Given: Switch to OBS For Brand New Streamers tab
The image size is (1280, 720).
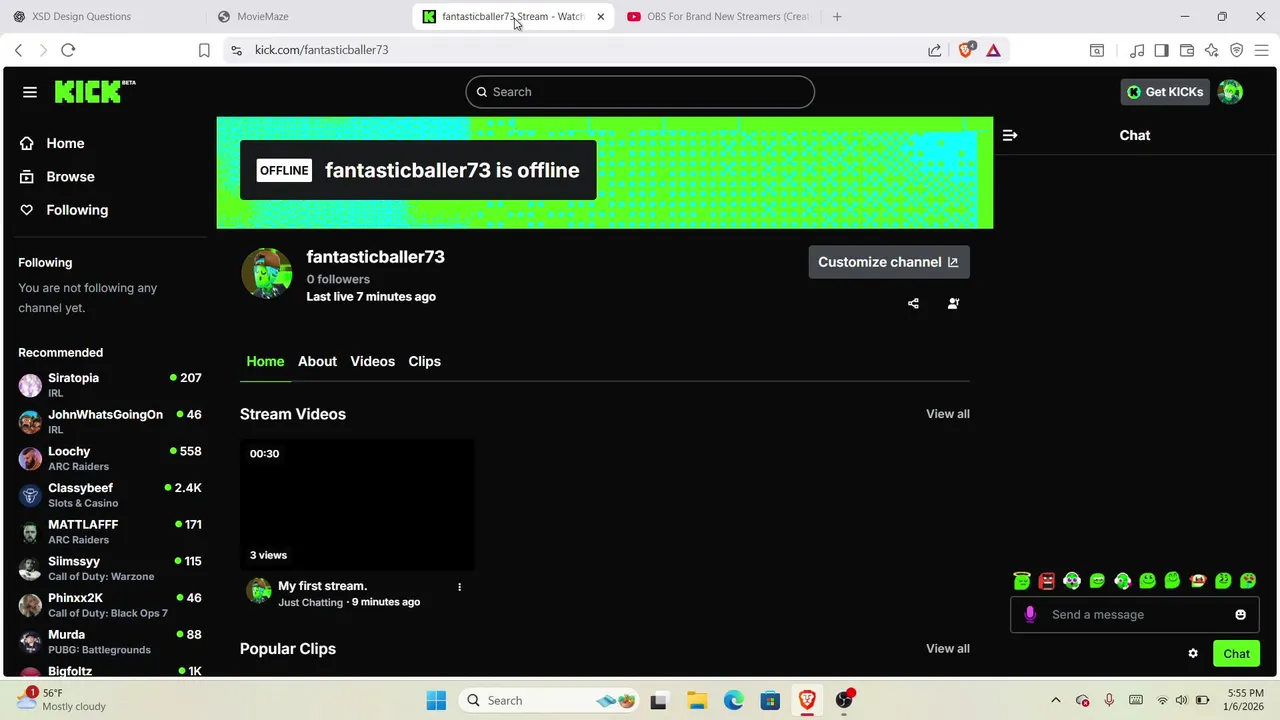Looking at the screenshot, I should [x=717, y=16].
